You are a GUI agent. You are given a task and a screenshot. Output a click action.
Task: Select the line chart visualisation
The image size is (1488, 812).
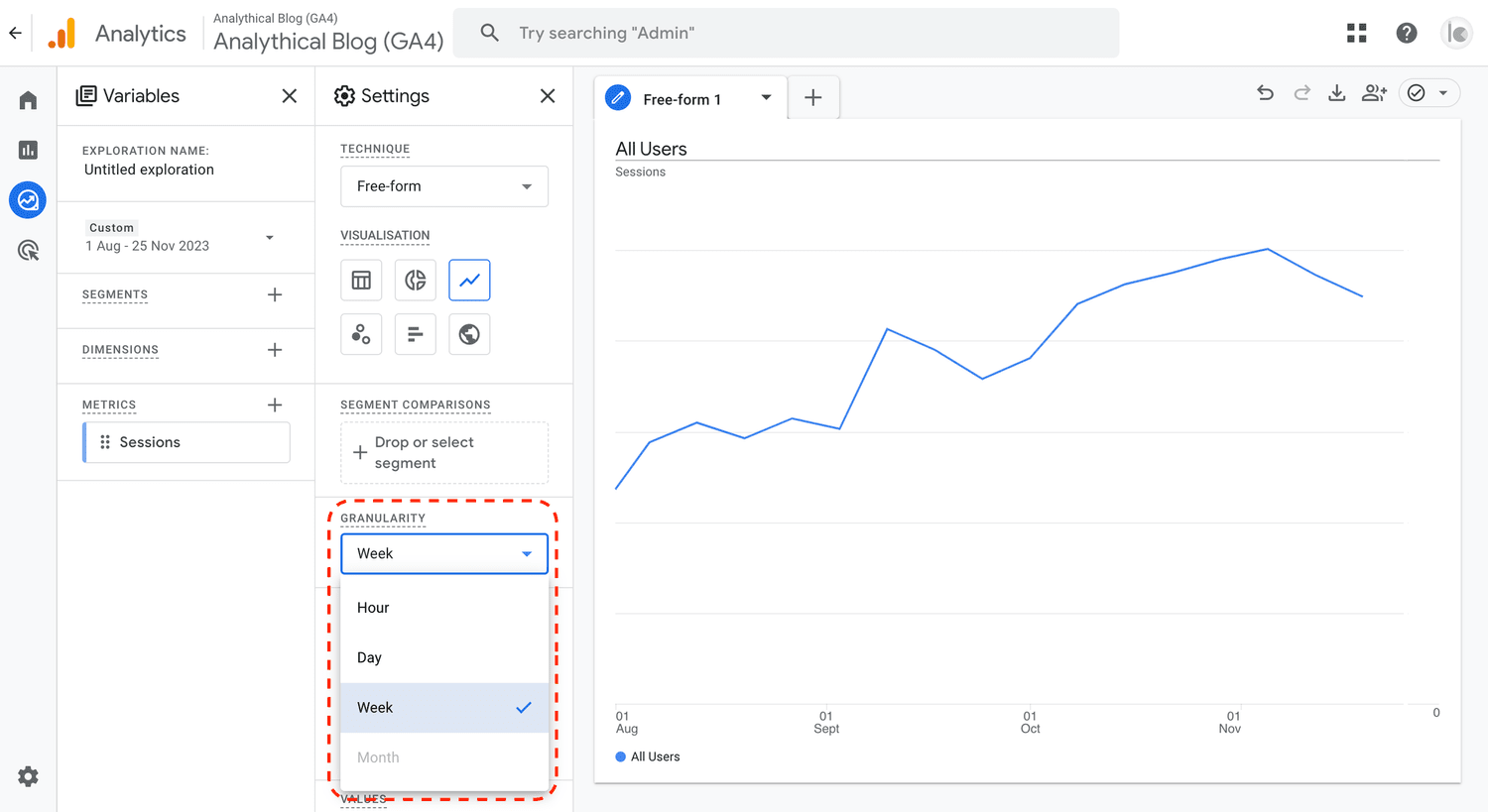coord(468,280)
